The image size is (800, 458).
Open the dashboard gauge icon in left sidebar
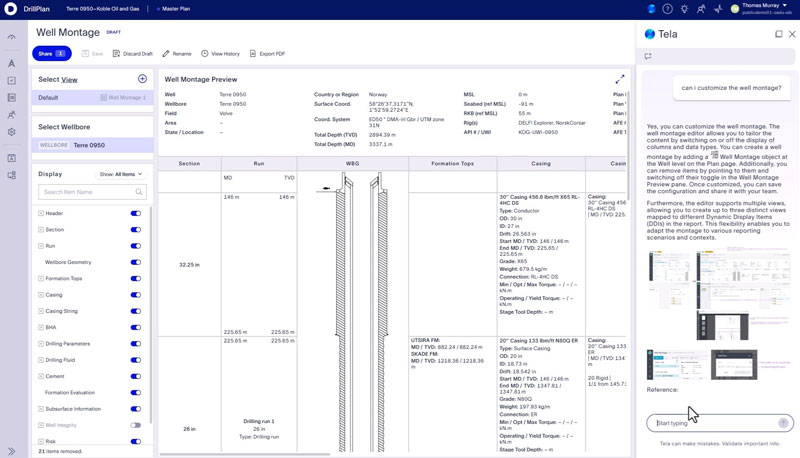click(12, 37)
